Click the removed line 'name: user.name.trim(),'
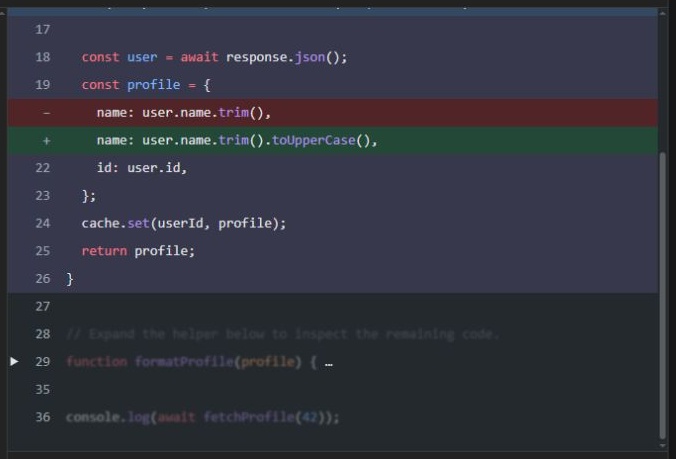 point(332,112)
